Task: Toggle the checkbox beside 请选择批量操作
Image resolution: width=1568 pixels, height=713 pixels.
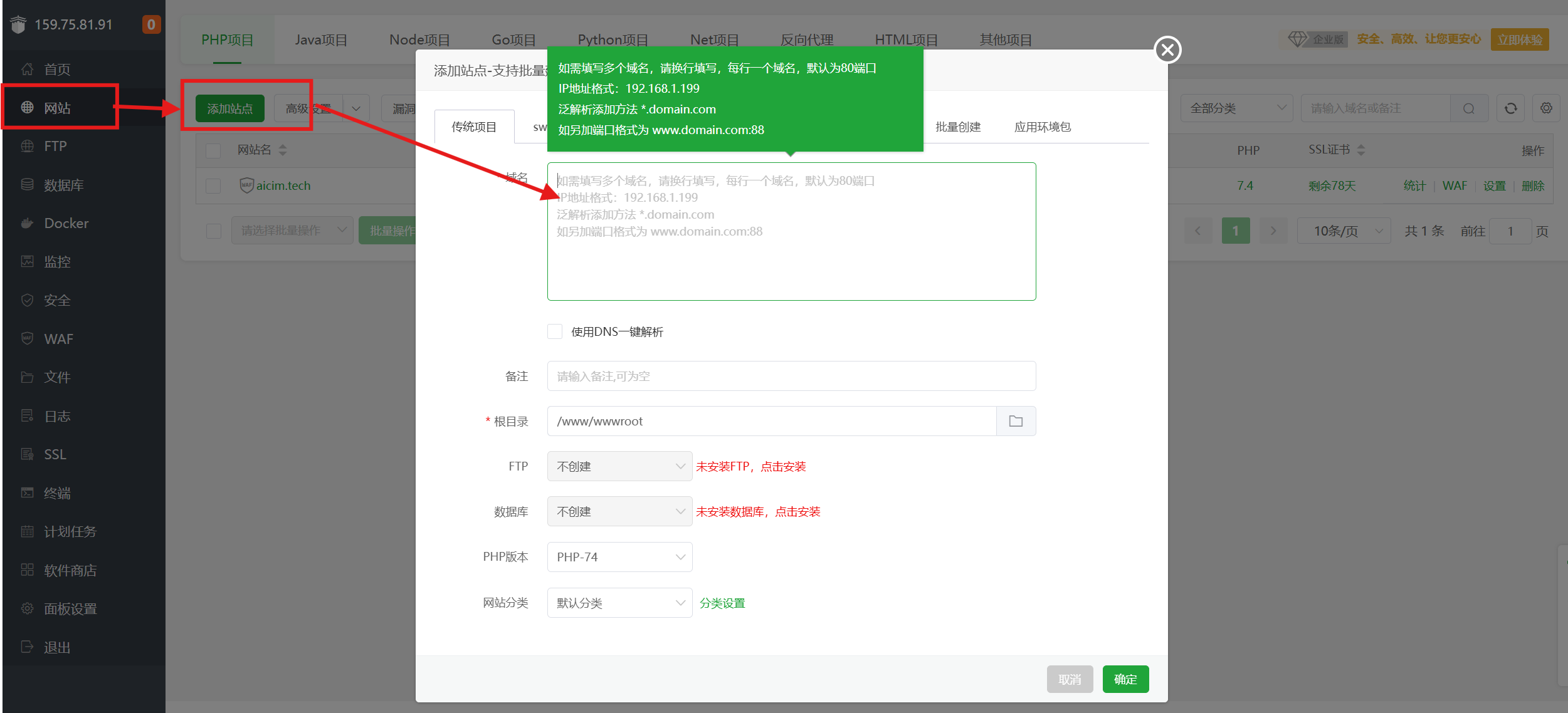Action: click(214, 231)
